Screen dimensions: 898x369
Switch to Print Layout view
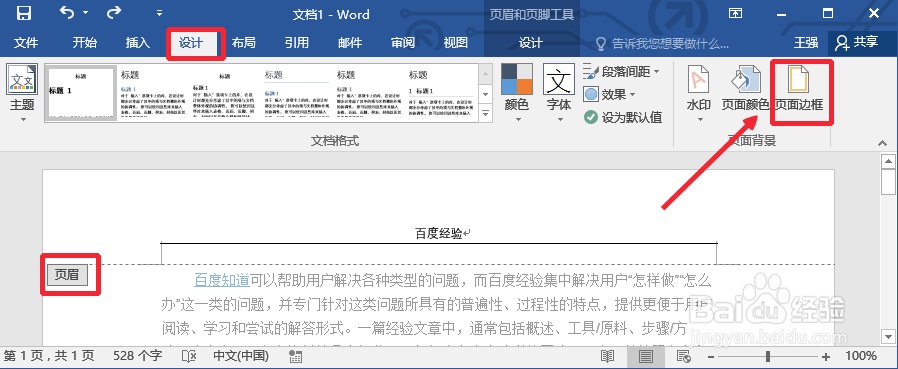pyautogui.click(x=646, y=356)
